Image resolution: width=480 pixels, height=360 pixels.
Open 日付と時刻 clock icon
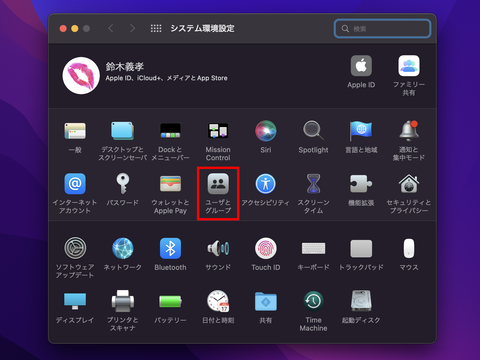tap(218, 301)
